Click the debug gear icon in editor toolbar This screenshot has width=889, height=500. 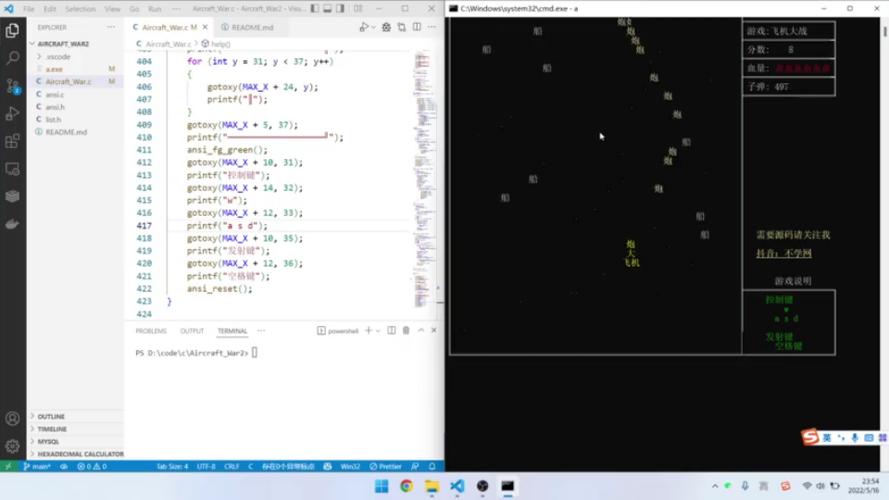click(x=386, y=27)
